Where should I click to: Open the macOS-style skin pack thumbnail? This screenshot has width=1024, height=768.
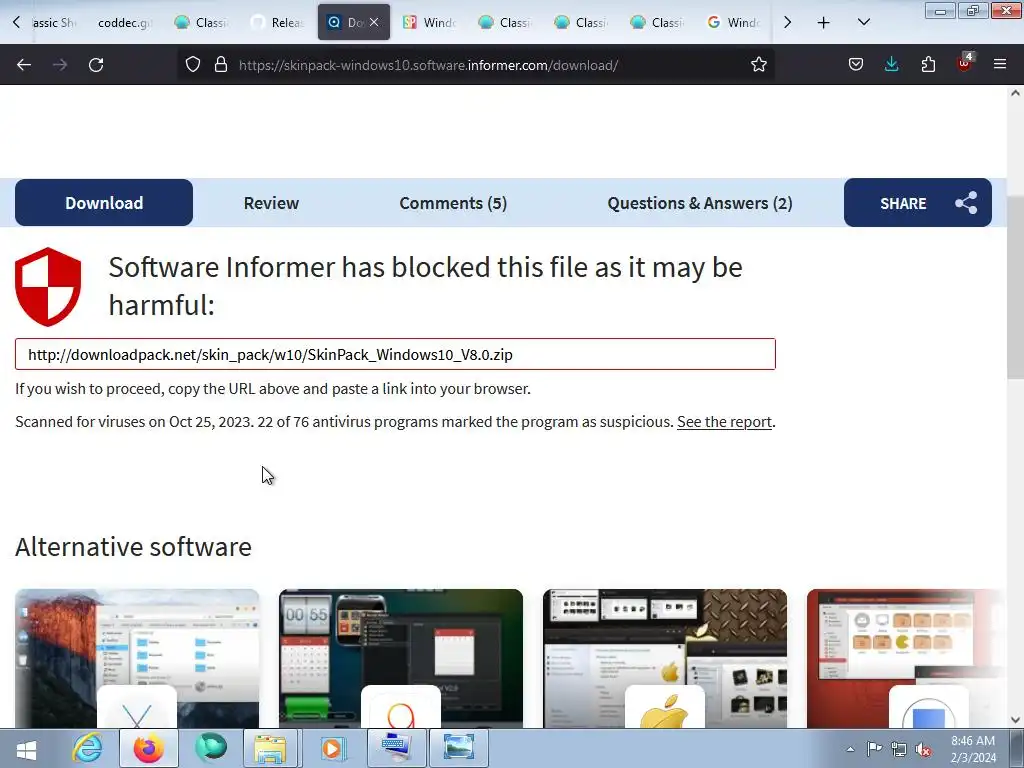click(137, 658)
